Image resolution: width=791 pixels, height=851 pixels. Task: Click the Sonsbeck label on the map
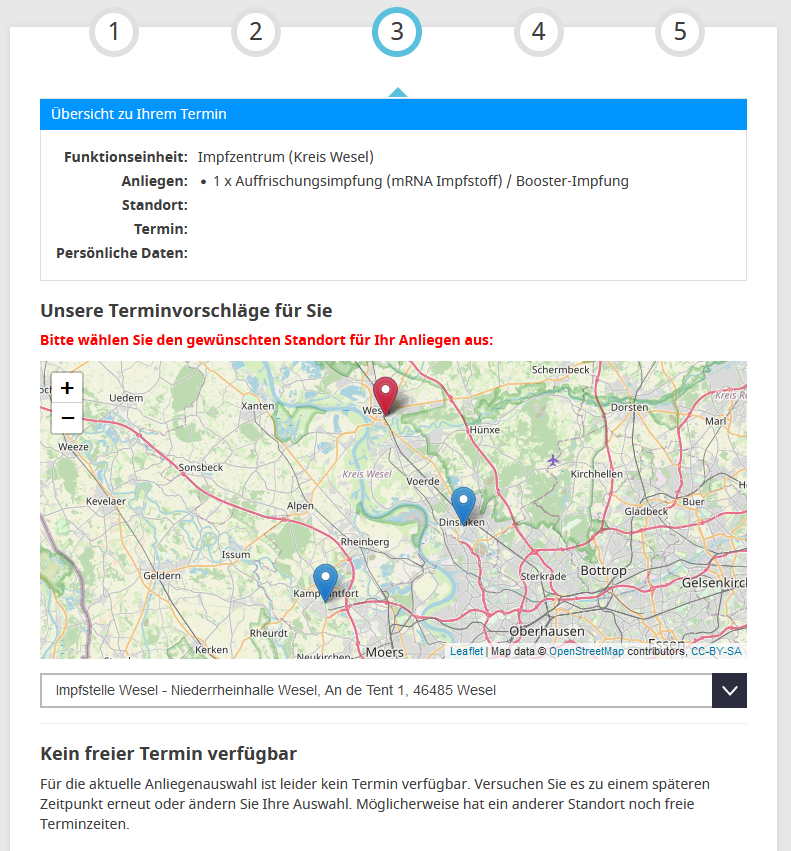point(201,467)
